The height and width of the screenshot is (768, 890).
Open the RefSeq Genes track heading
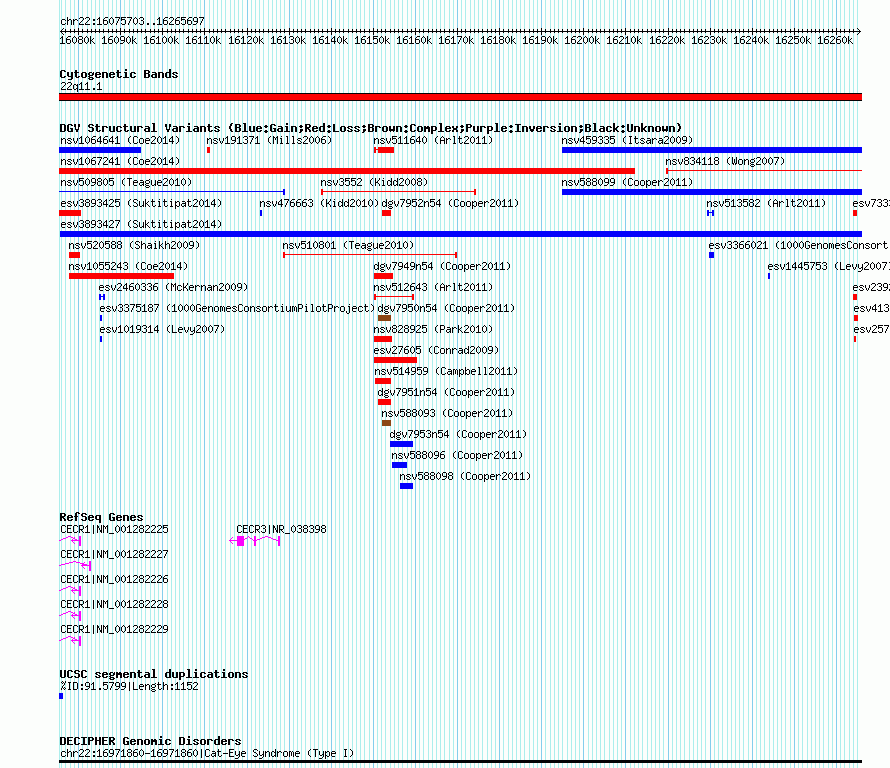[x=101, y=517]
